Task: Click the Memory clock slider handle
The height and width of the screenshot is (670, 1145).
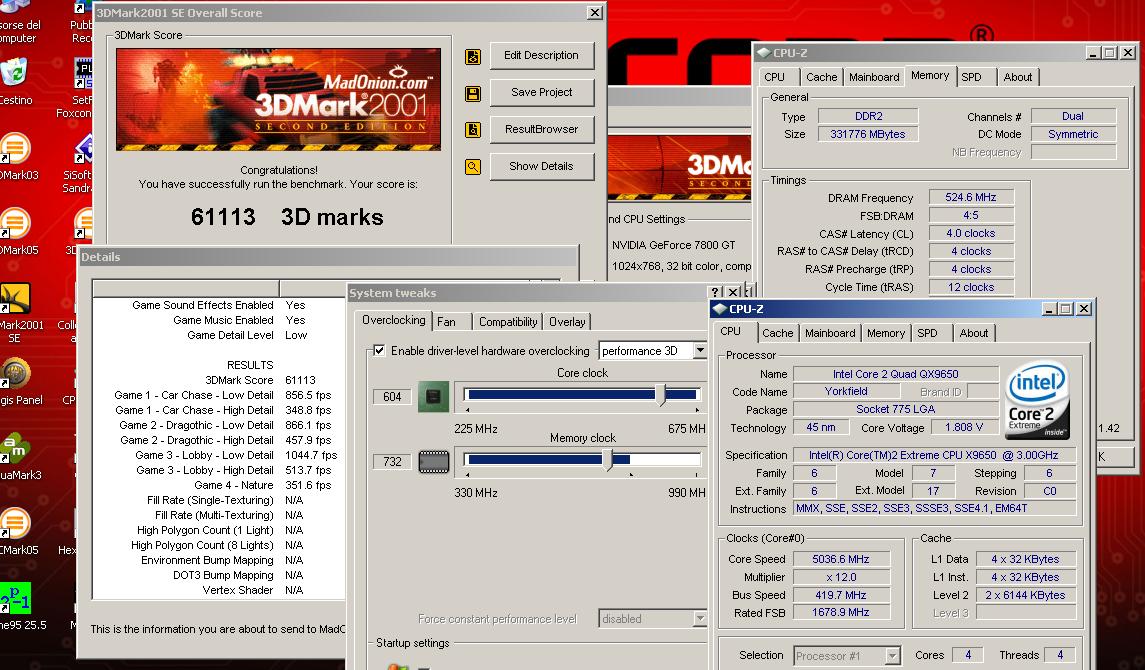Action: (x=608, y=460)
